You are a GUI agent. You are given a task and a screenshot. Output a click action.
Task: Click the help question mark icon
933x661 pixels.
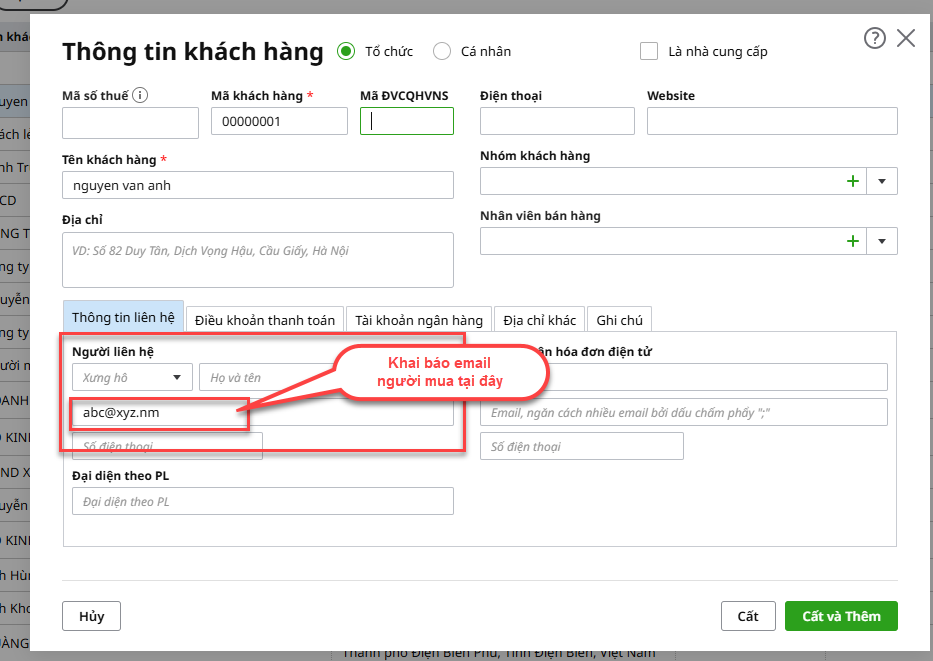click(875, 39)
